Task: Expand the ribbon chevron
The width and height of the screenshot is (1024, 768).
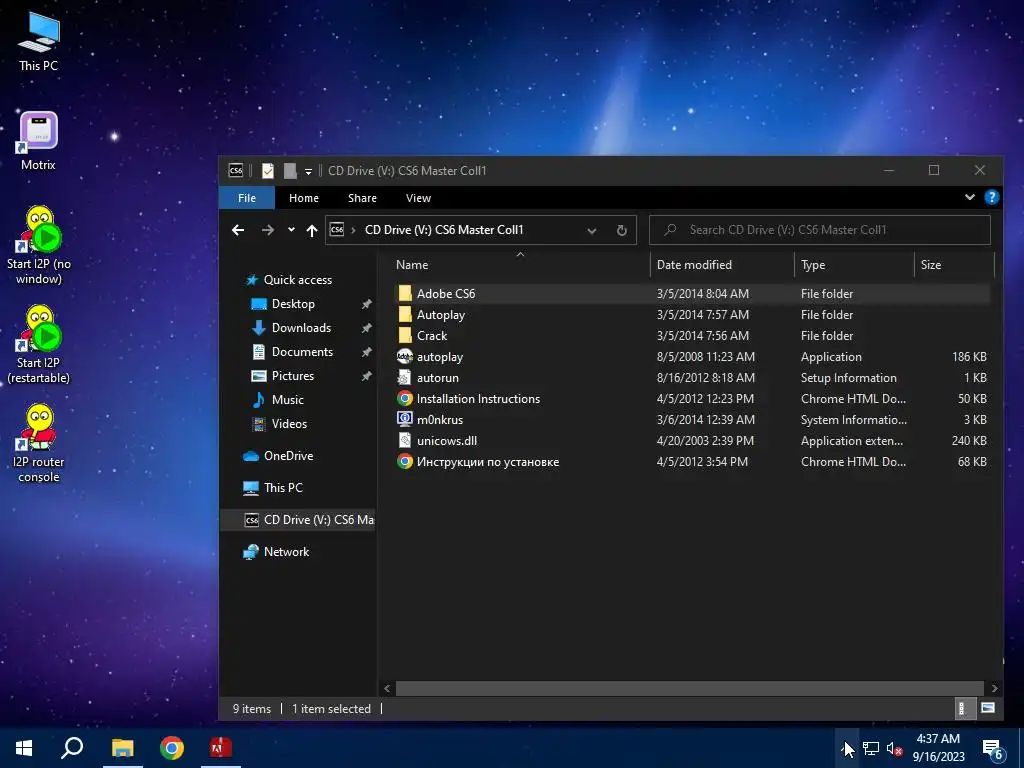Action: (970, 197)
